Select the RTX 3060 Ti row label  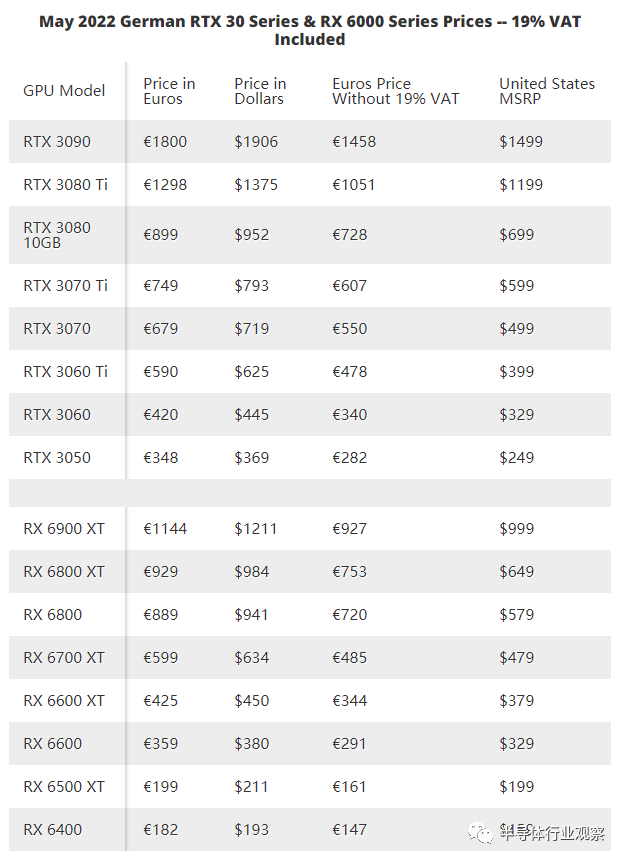65,372
